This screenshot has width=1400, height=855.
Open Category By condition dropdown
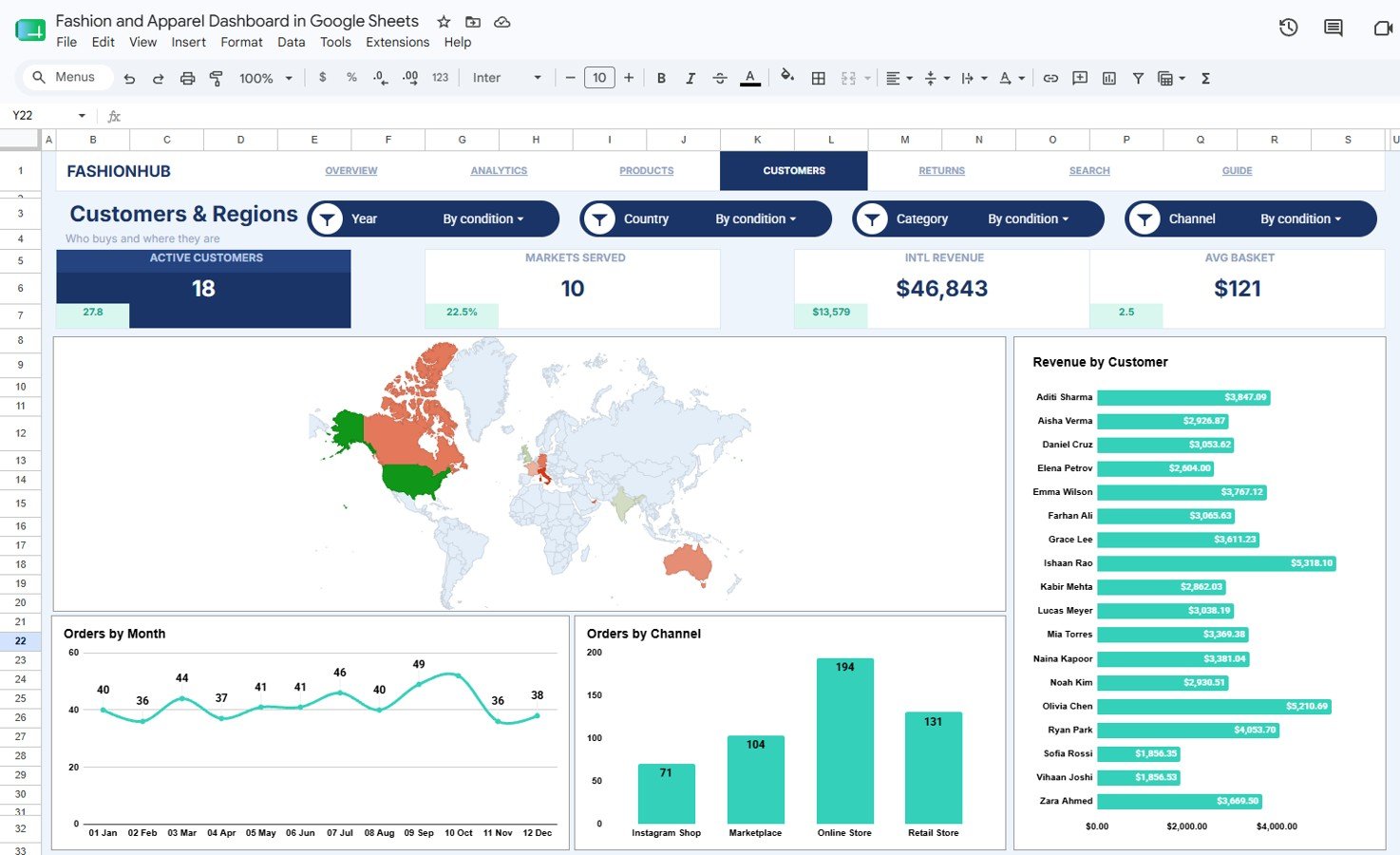pyautogui.click(x=1029, y=218)
